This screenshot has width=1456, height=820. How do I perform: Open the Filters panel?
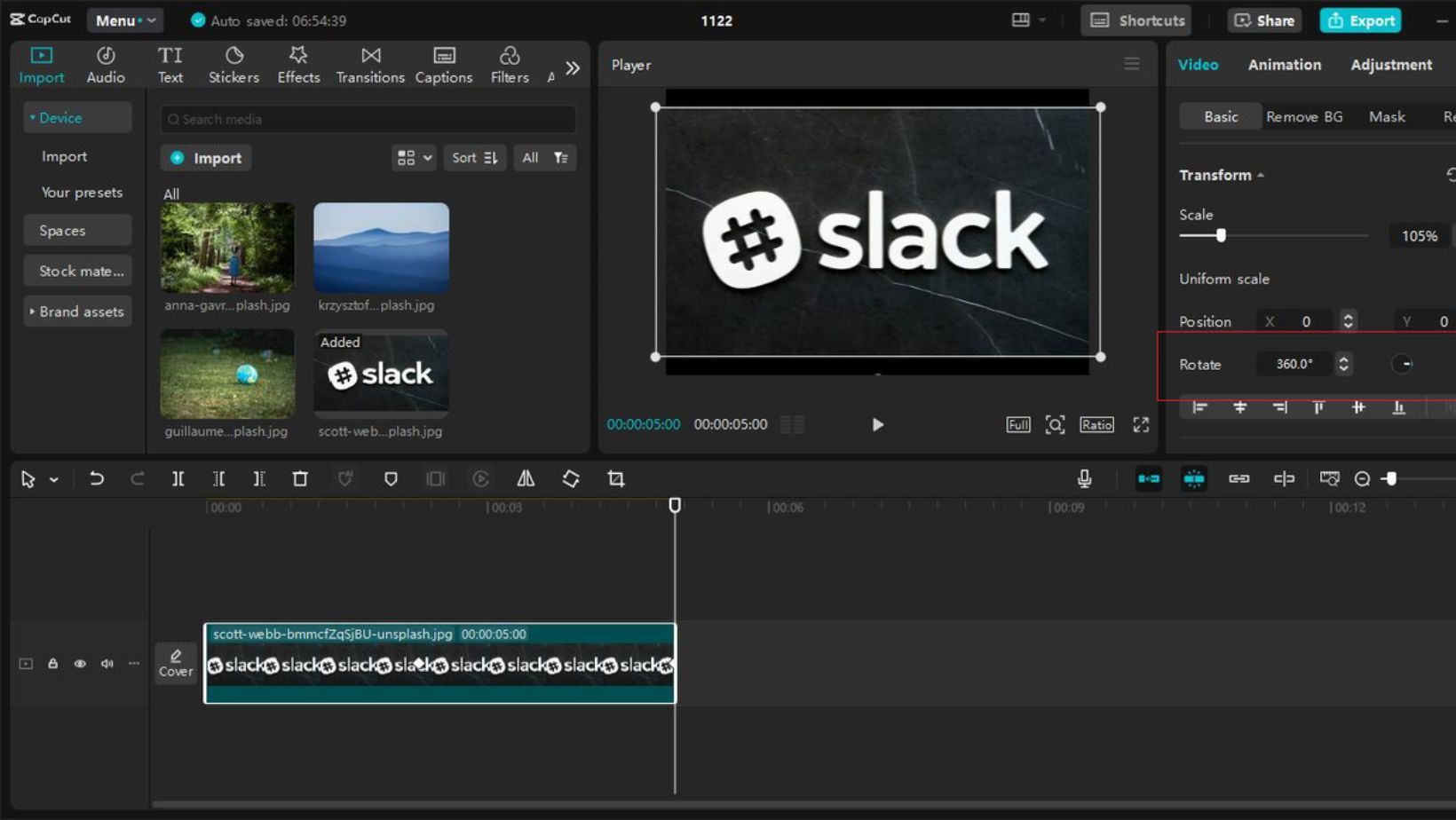coord(510,65)
